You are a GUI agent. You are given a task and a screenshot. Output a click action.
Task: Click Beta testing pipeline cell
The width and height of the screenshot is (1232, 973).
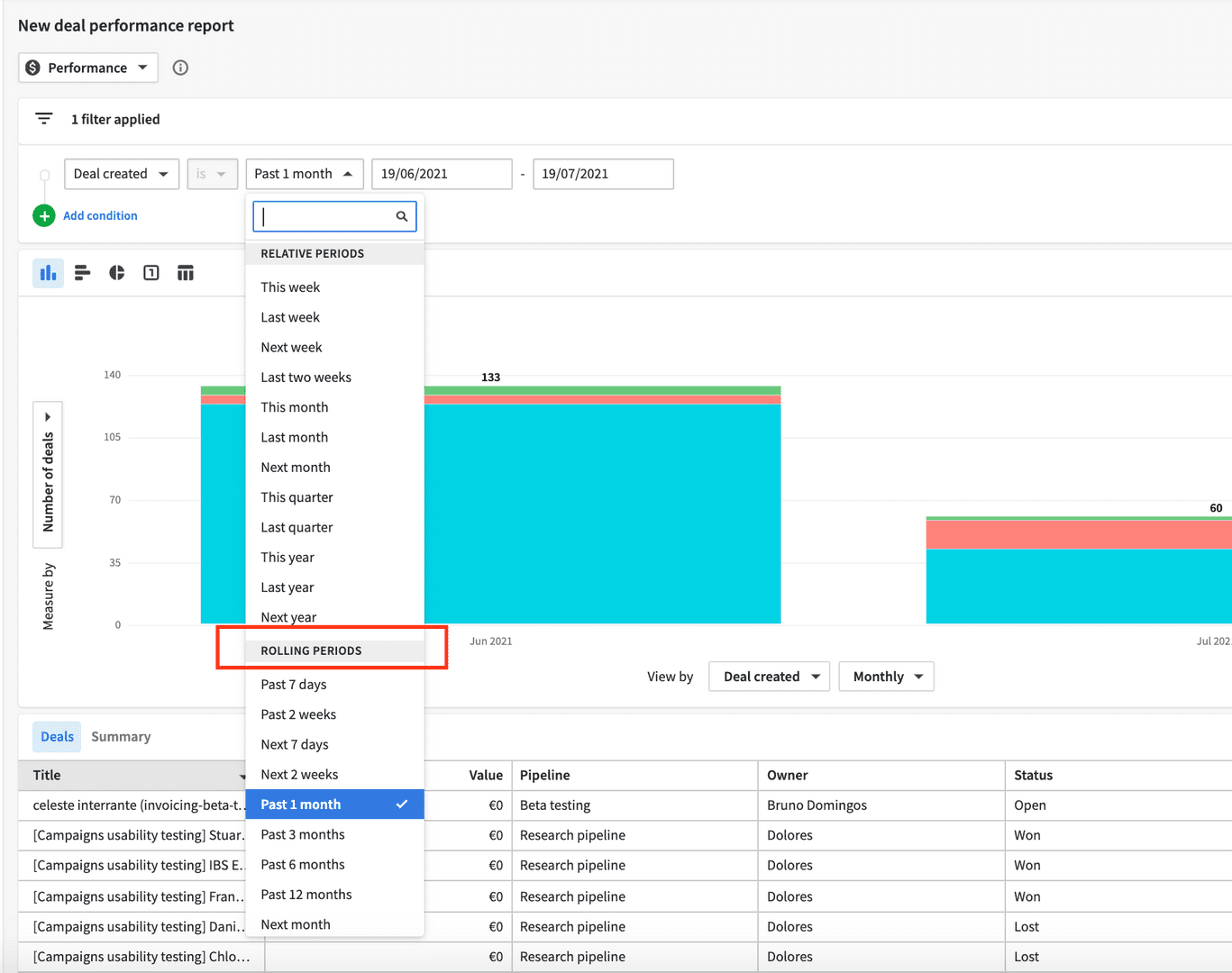tap(555, 805)
